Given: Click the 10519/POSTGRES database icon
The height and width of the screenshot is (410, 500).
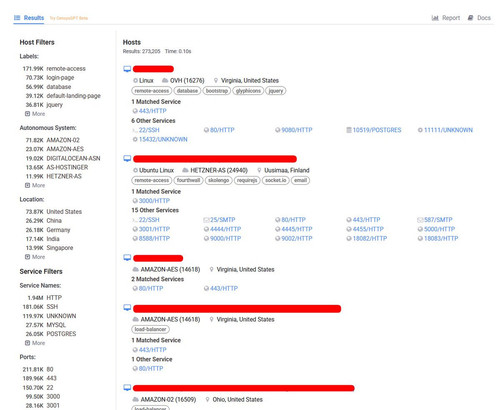Looking at the screenshot, I should coord(349,130).
